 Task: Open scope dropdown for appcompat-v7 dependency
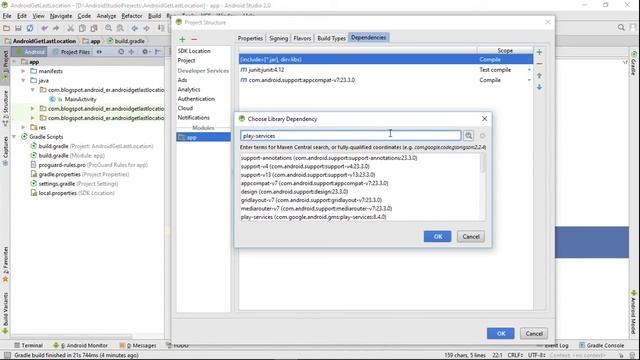[529, 80]
